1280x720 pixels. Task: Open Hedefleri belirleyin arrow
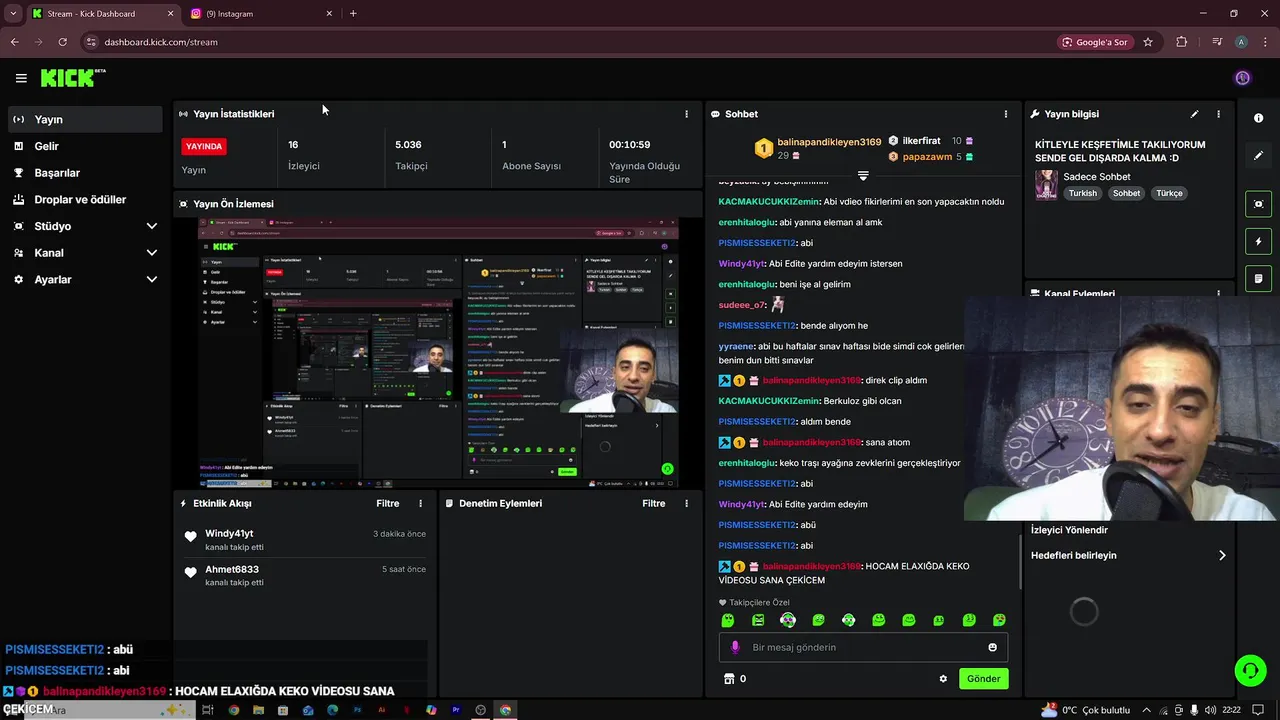[x=1221, y=556]
